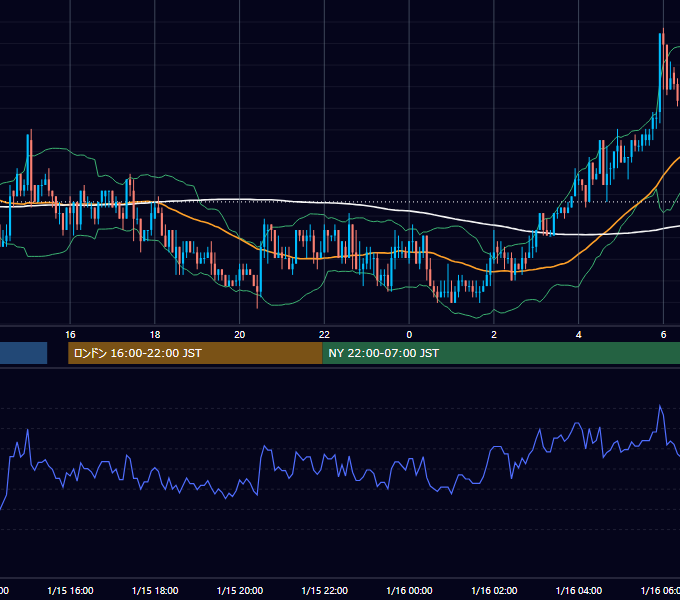The image size is (680, 600).
Task: Click the 1/16 00:00 date label
Action: click(x=409, y=590)
